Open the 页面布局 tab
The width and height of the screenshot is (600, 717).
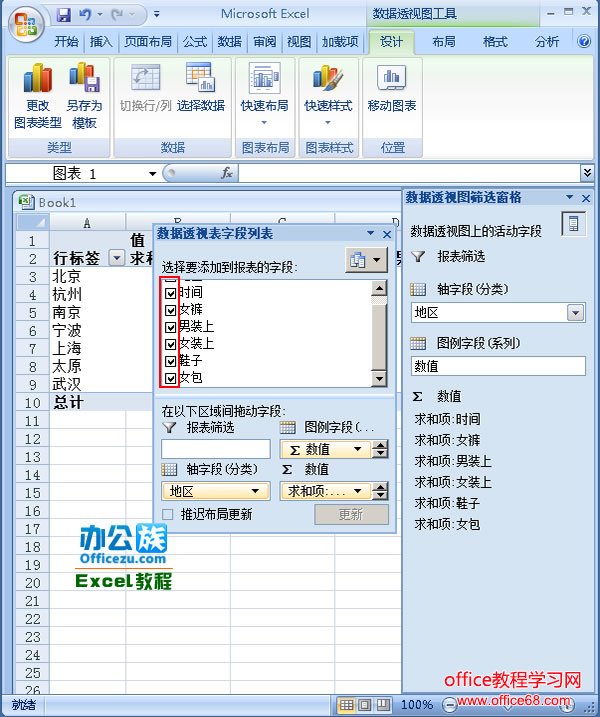tap(148, 42)
